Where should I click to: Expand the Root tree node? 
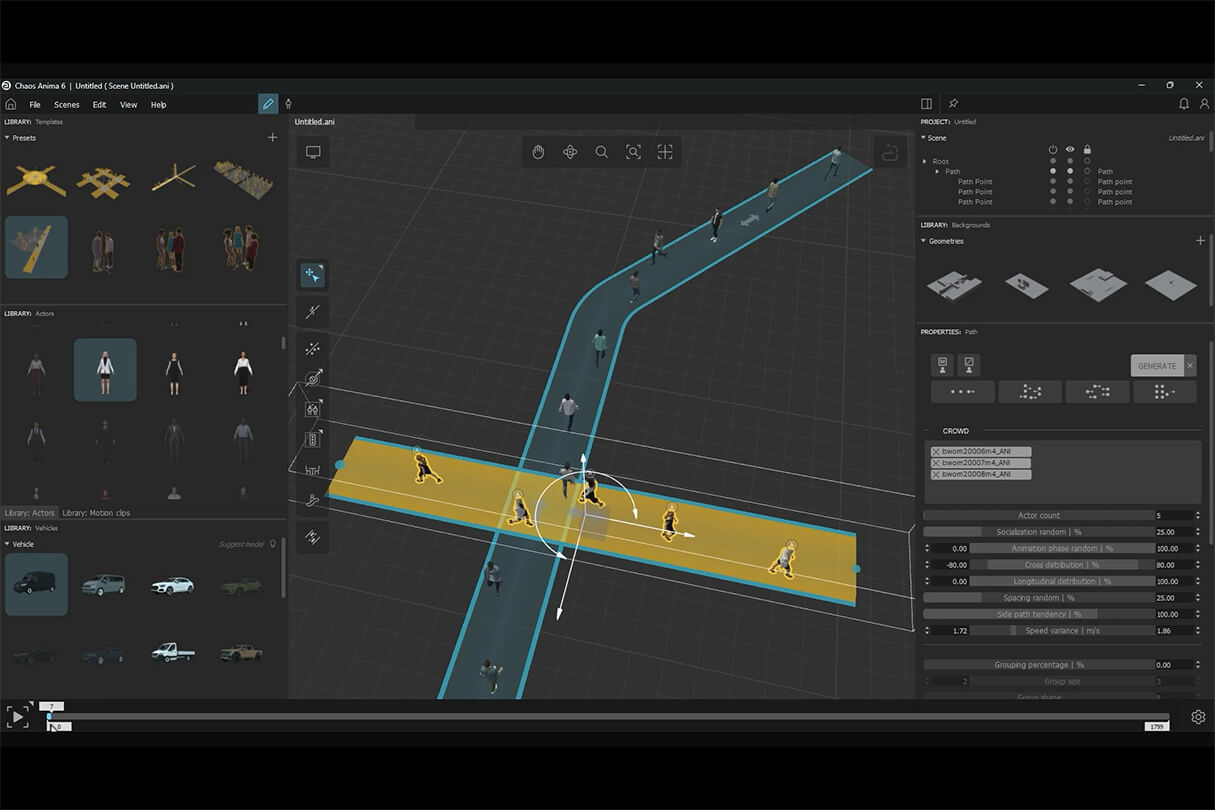coord(925,161)
